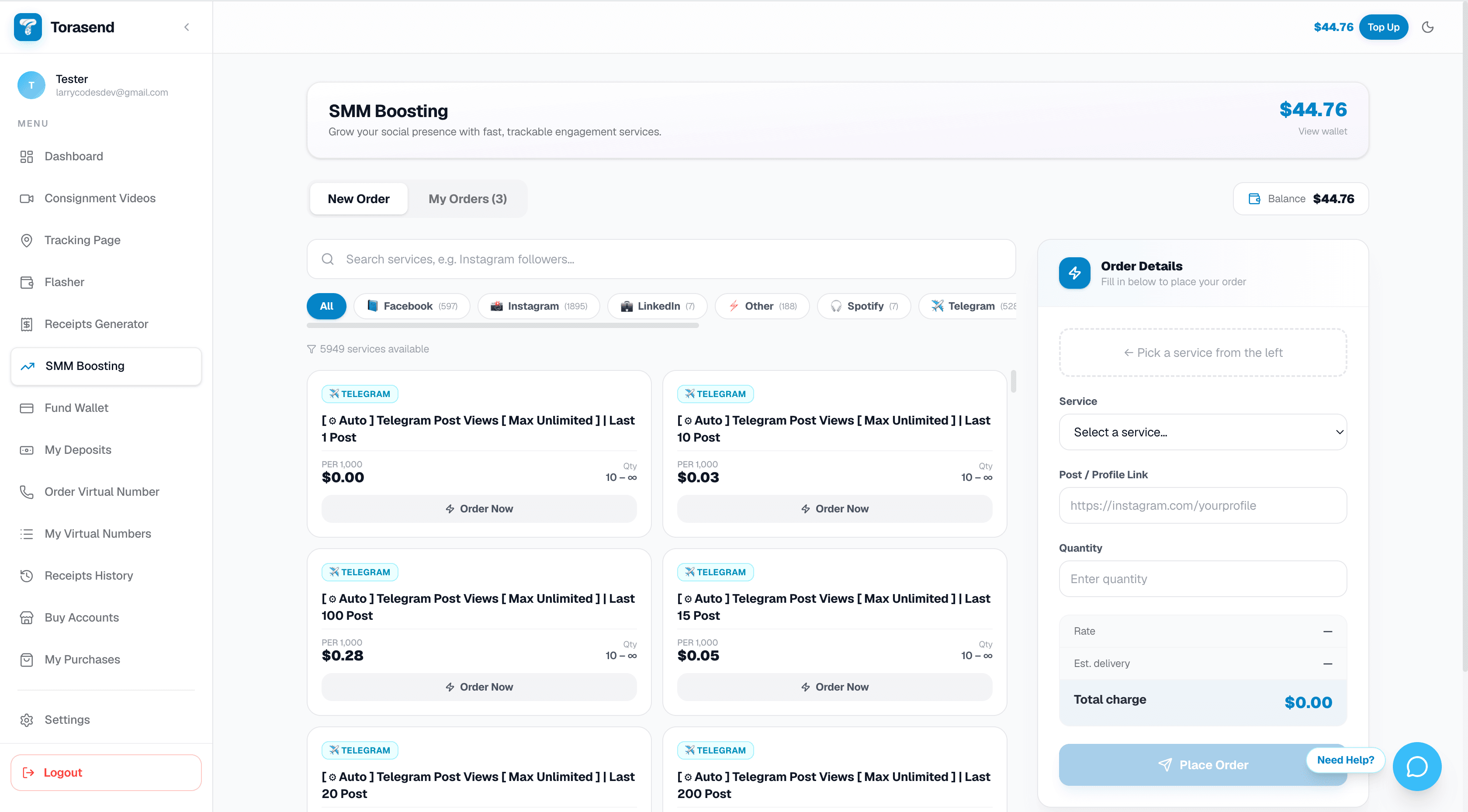Open the View wallet link

click(1322, 131)
